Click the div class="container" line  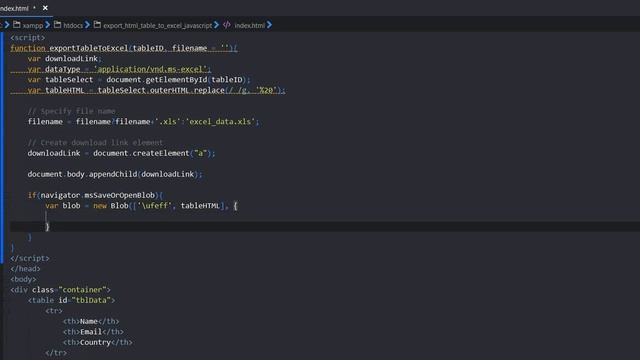60,290
